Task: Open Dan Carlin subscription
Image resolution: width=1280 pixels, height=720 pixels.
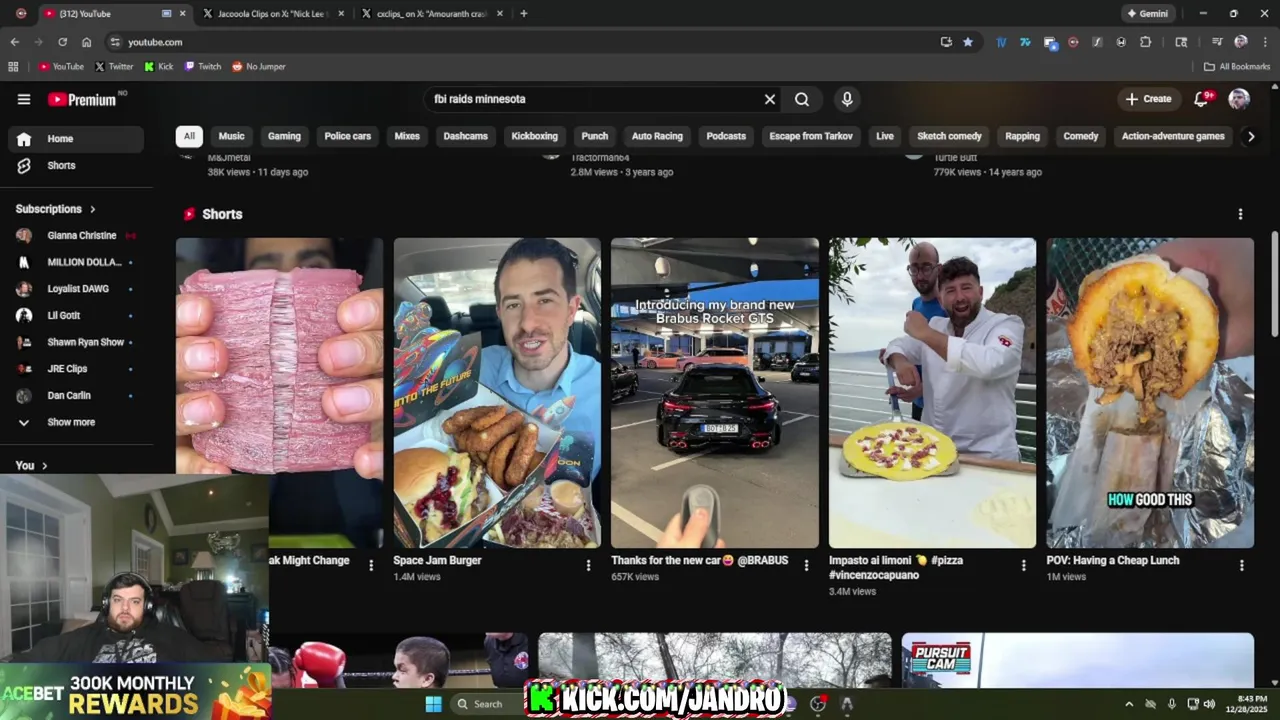Action: (x=77, y=396)
